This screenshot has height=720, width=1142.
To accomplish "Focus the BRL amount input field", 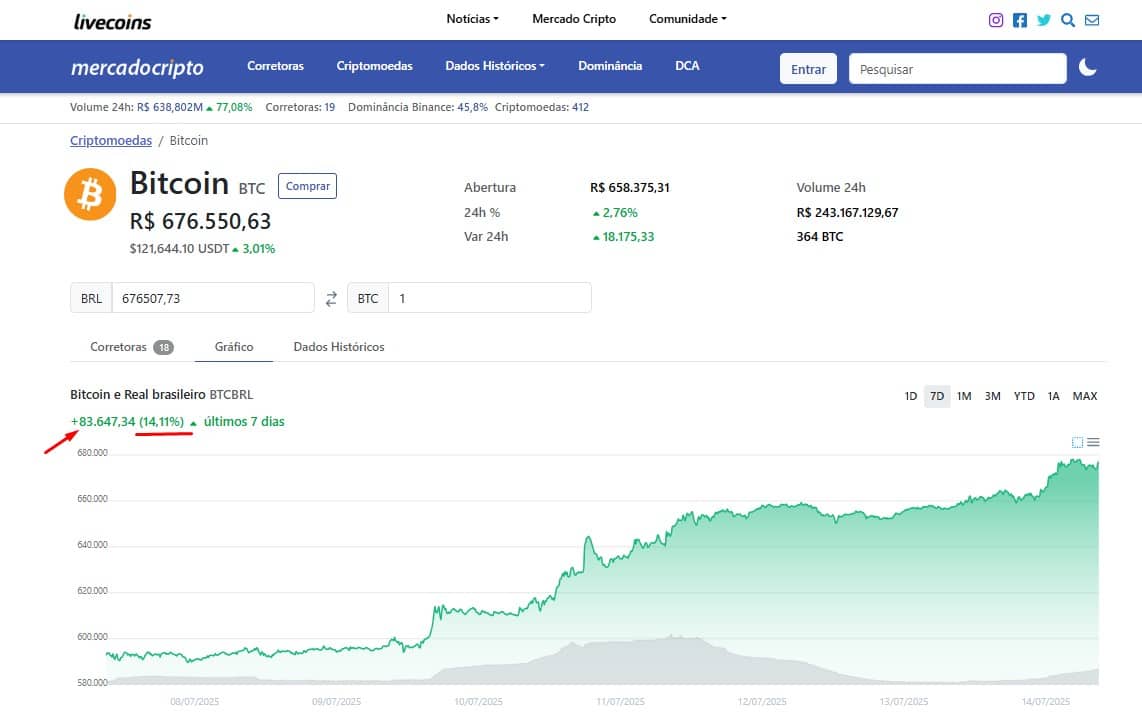I will click(x=213, y=298).
